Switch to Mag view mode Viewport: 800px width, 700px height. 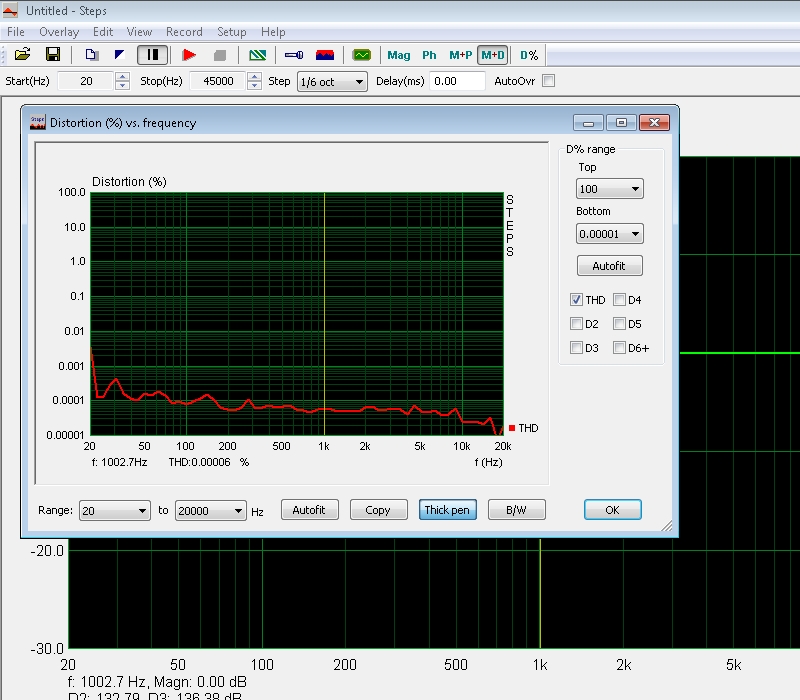398,55
